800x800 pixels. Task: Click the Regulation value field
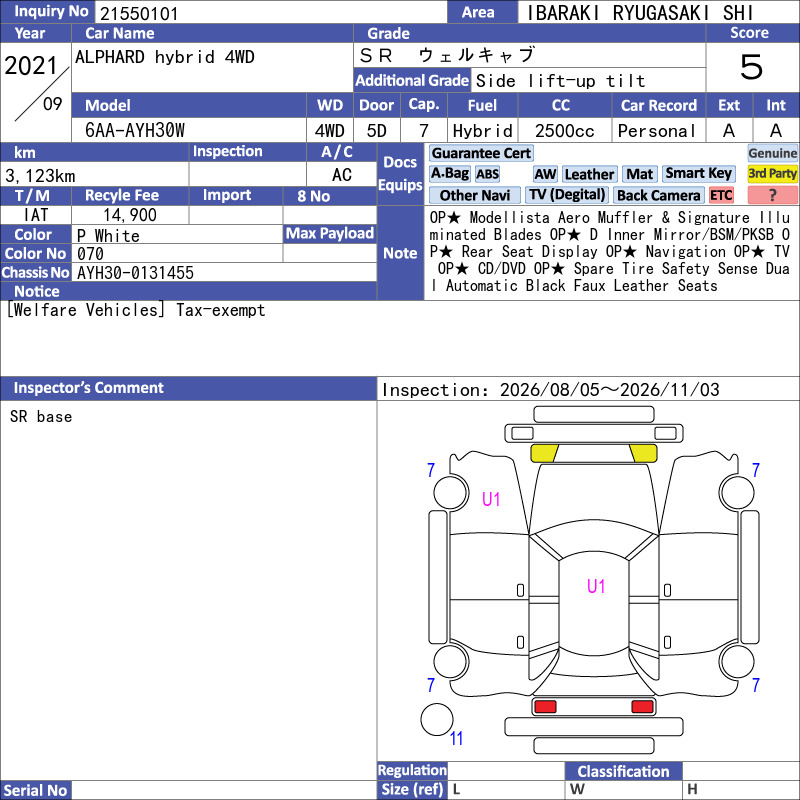click(506, 770)
